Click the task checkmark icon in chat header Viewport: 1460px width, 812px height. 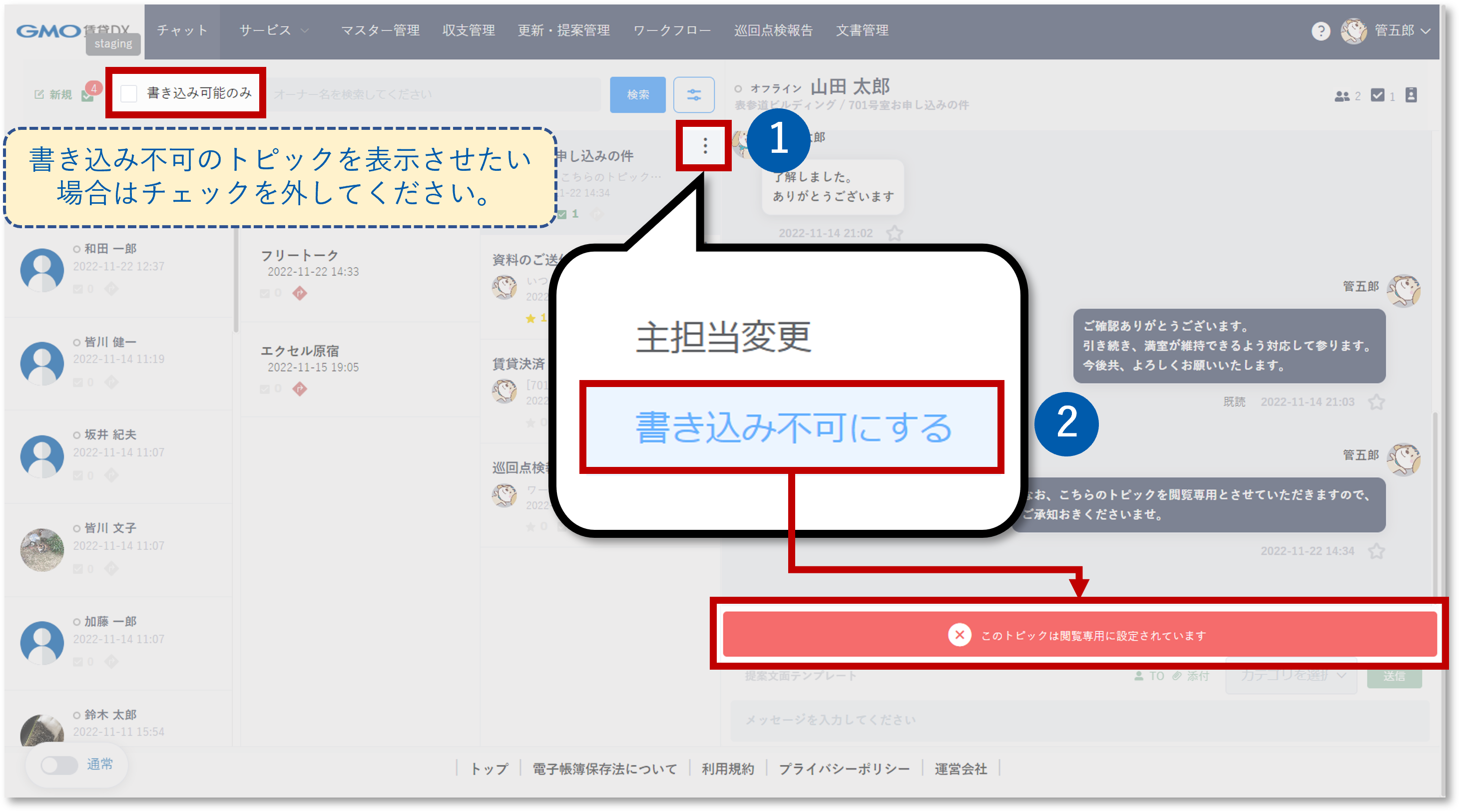(1377, 95)
